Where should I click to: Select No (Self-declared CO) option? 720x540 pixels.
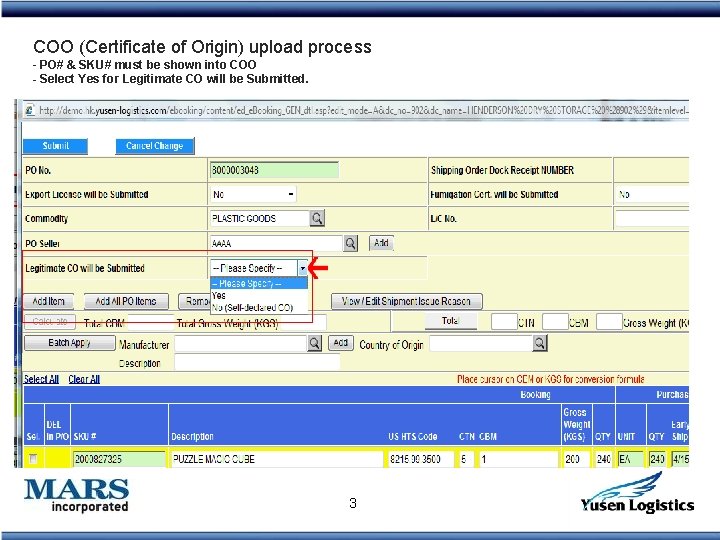click(259, 308)
